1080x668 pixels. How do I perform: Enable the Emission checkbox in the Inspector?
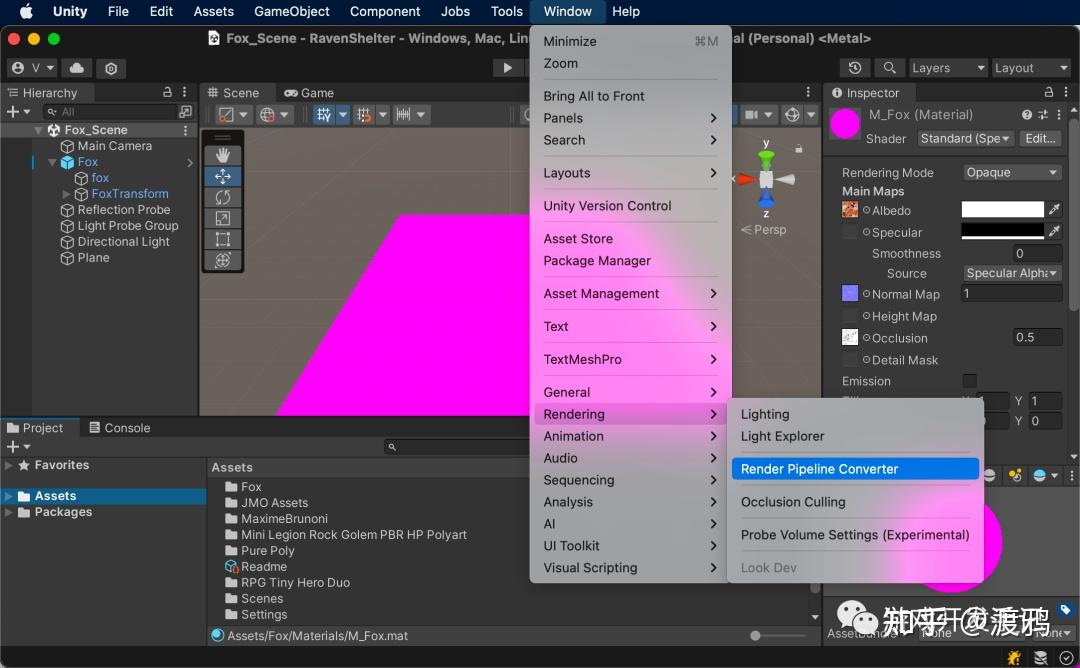(x=969, y=381)
